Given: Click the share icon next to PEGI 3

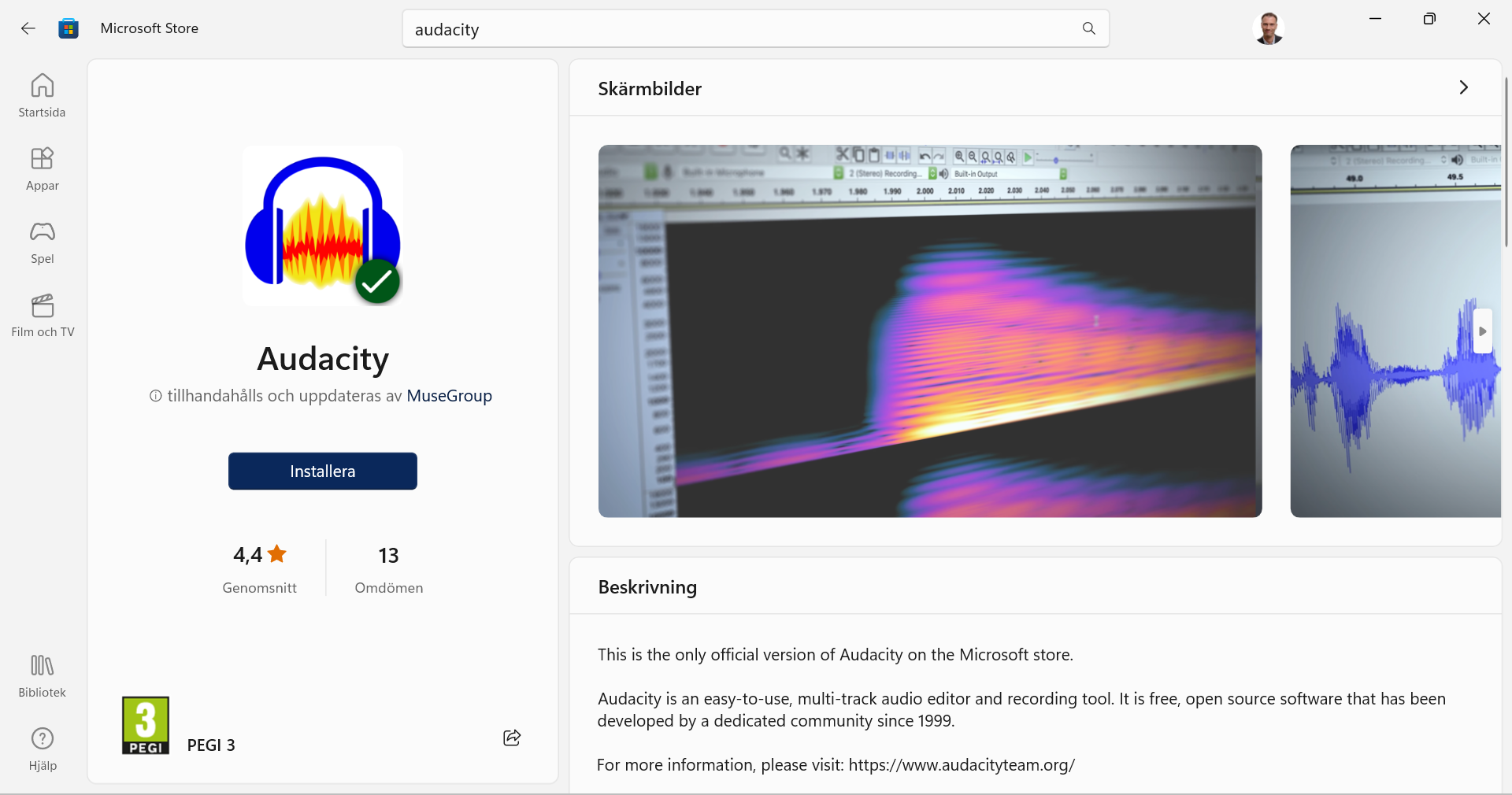Looking at the screenshot, I should 510,738.
